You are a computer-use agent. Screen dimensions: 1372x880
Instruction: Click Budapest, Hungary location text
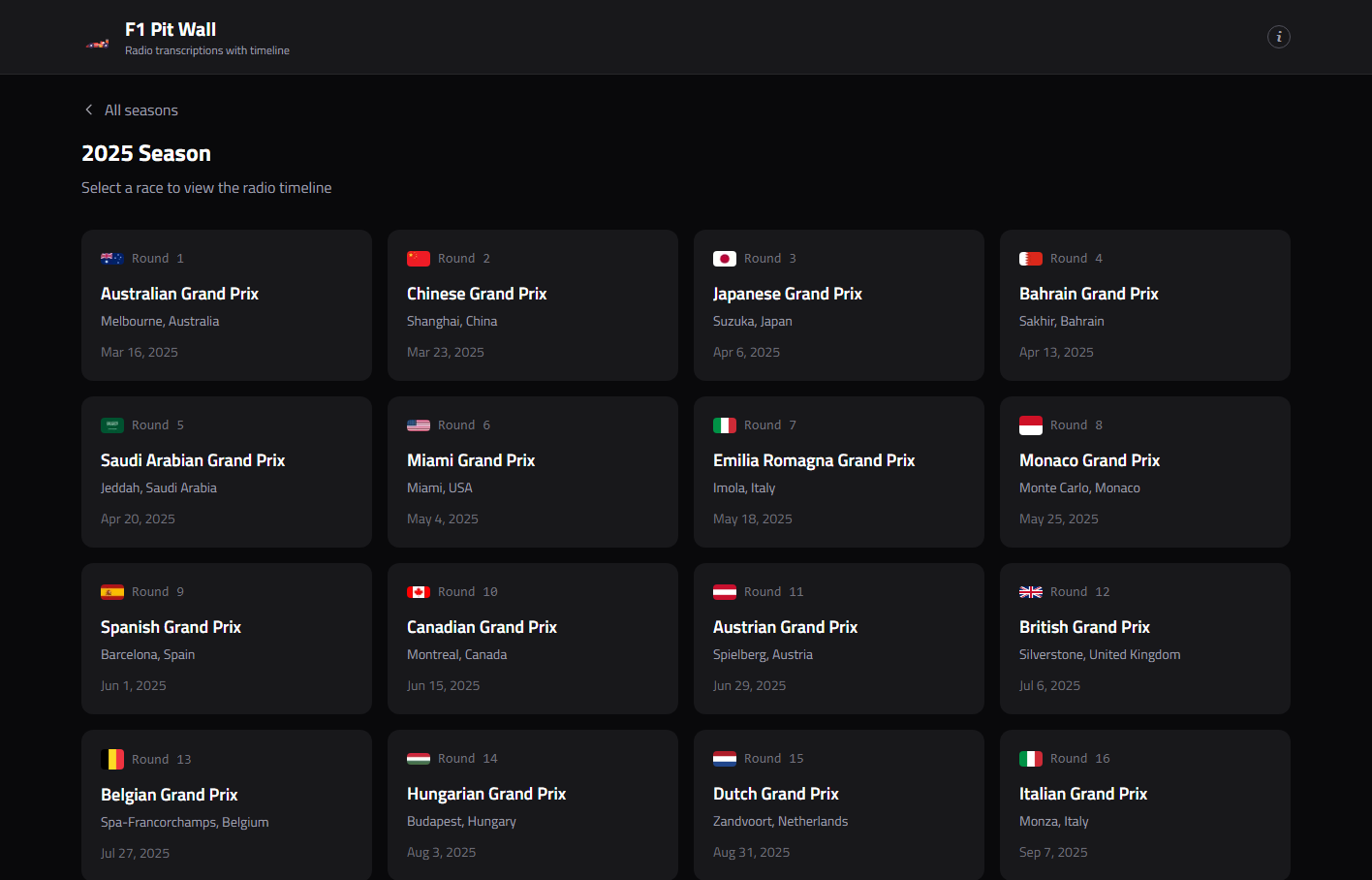point(461,822)
